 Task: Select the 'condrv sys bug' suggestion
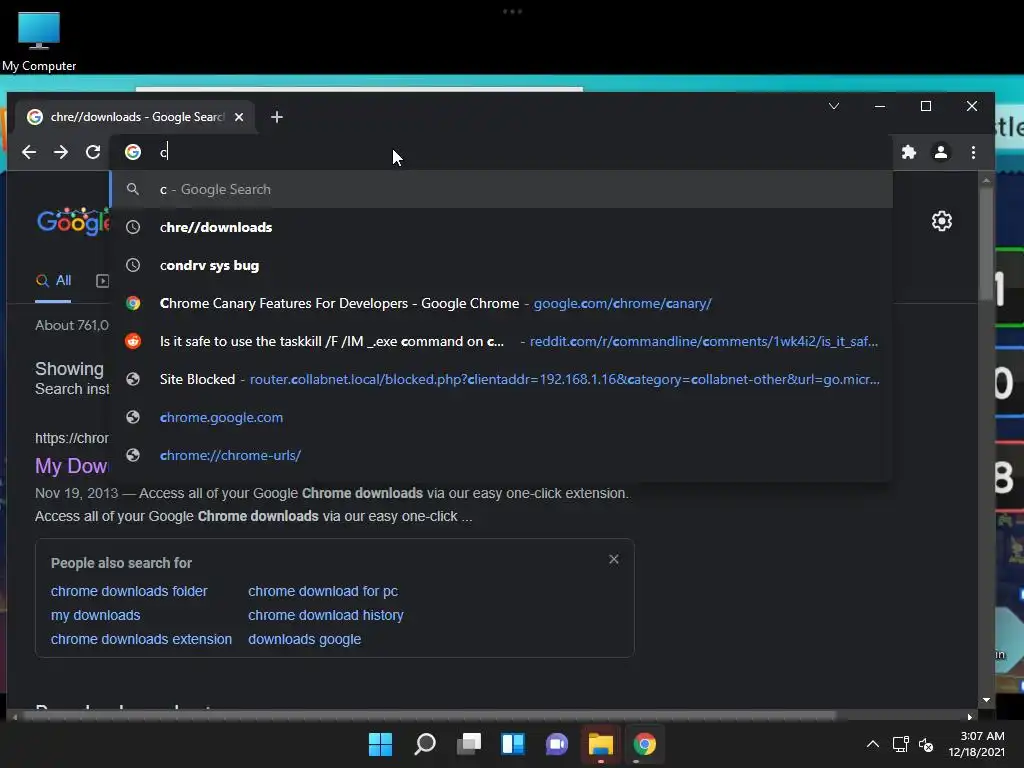[x=502, y=265]
